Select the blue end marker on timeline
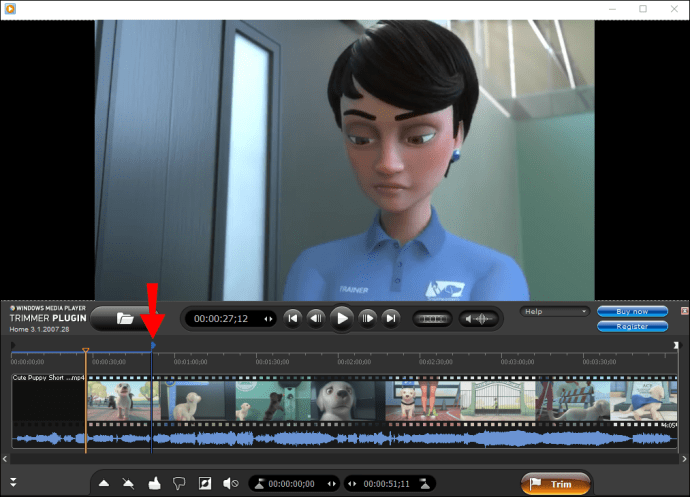The image size is (690, 497). click(x=153, y=345)
